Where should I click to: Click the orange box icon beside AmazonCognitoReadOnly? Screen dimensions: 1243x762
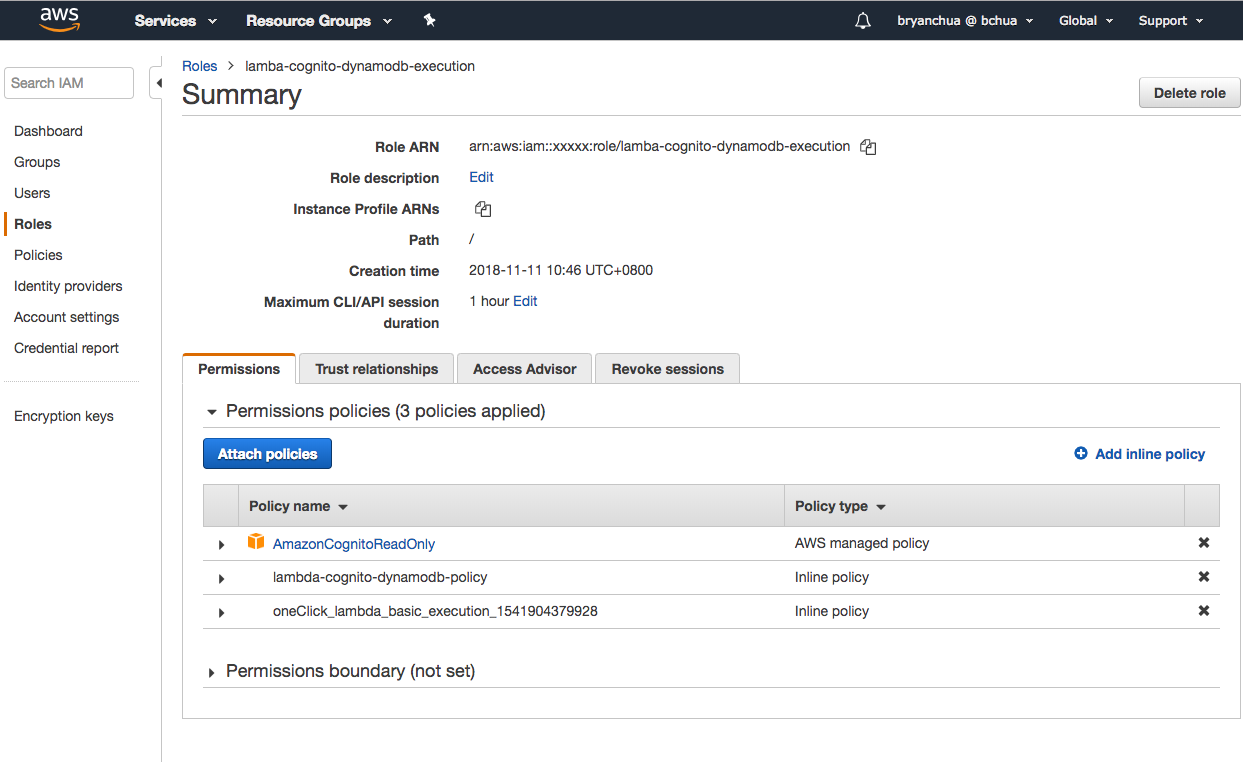tap(256, 543)
